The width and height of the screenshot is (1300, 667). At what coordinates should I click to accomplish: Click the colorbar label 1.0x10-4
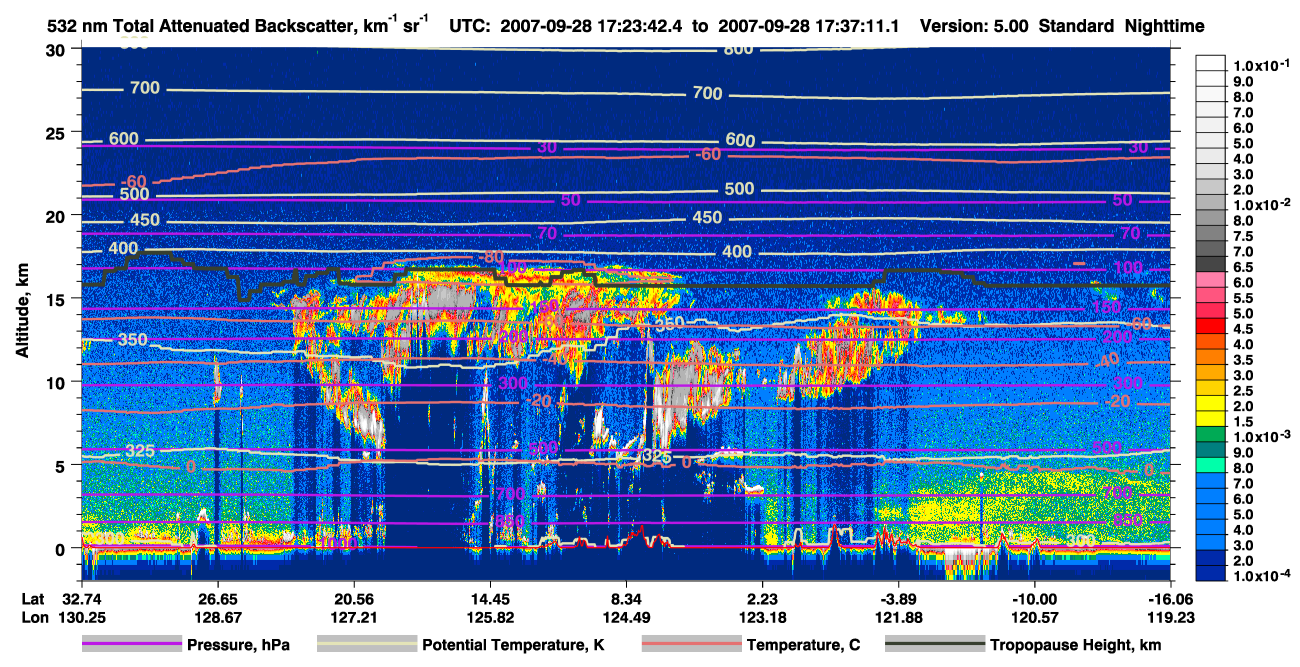[x=1260, y=574]
